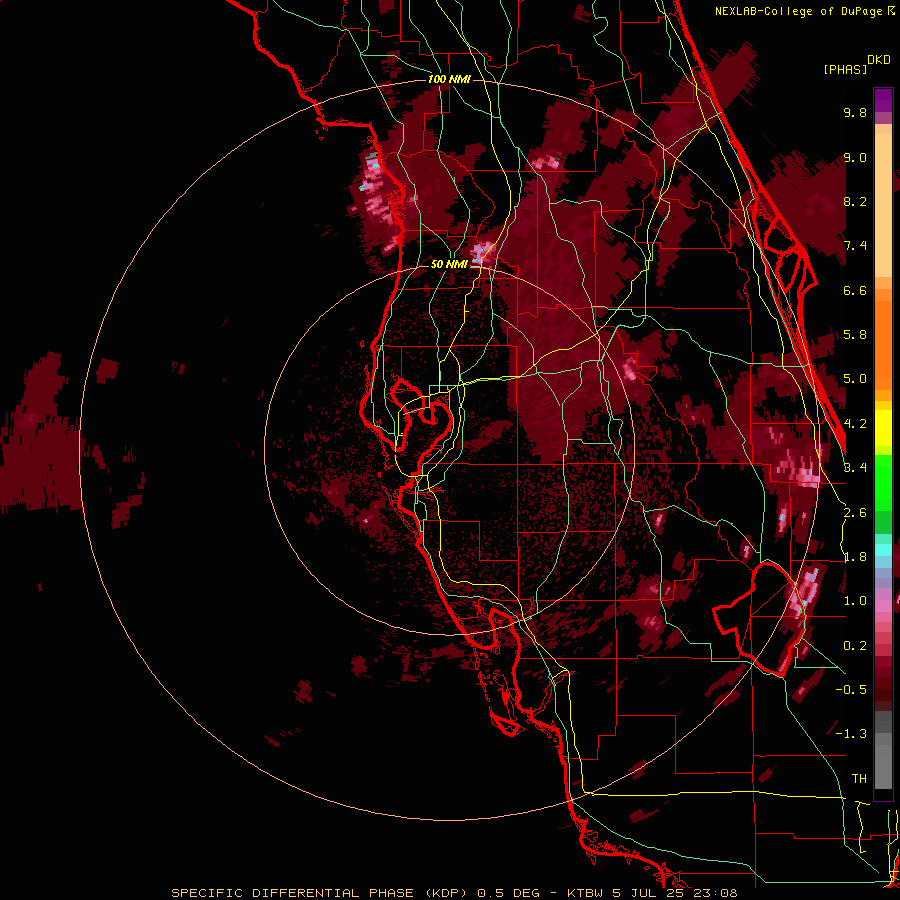
Task: Click the 7.4 scale value
Action: click(x=855, y=246)
